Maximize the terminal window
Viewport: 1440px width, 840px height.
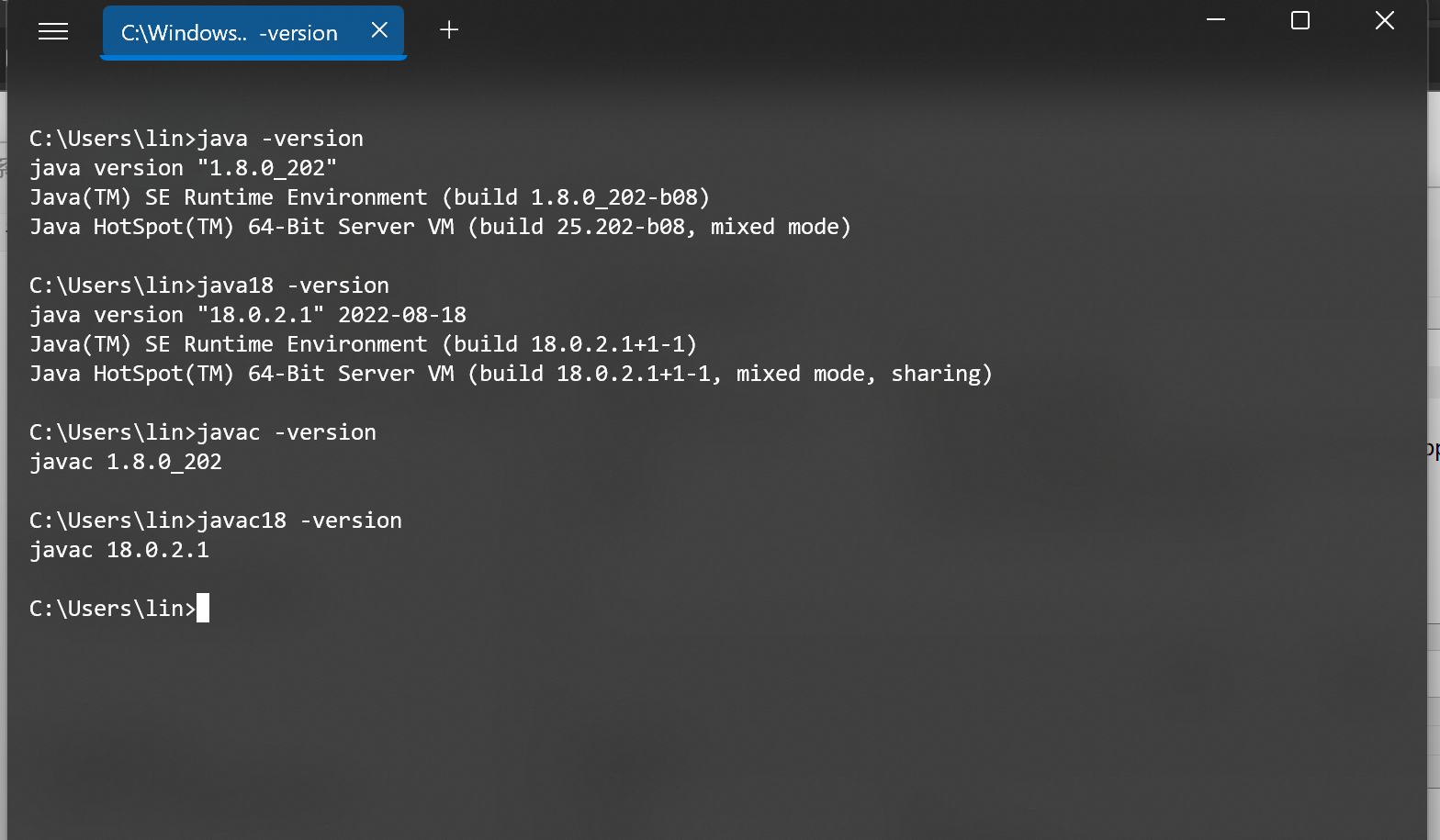click(1300, 20)
